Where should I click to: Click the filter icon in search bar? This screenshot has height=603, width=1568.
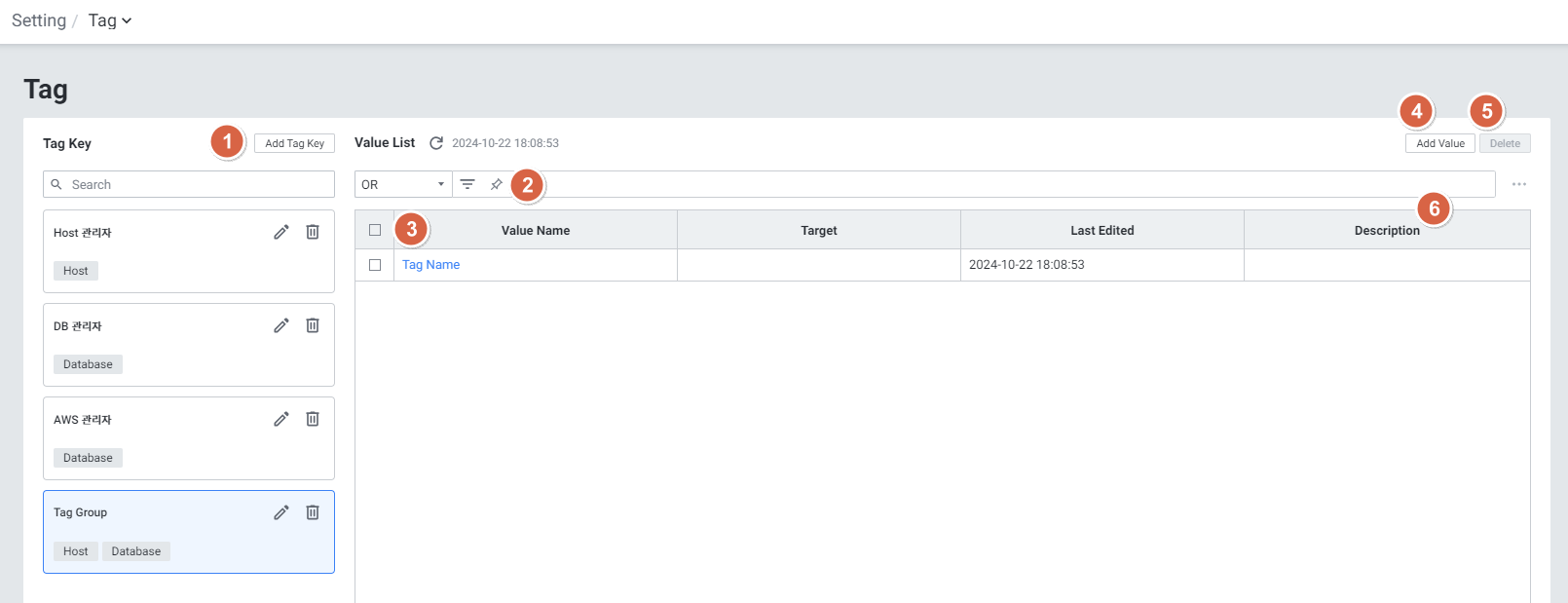467,184
